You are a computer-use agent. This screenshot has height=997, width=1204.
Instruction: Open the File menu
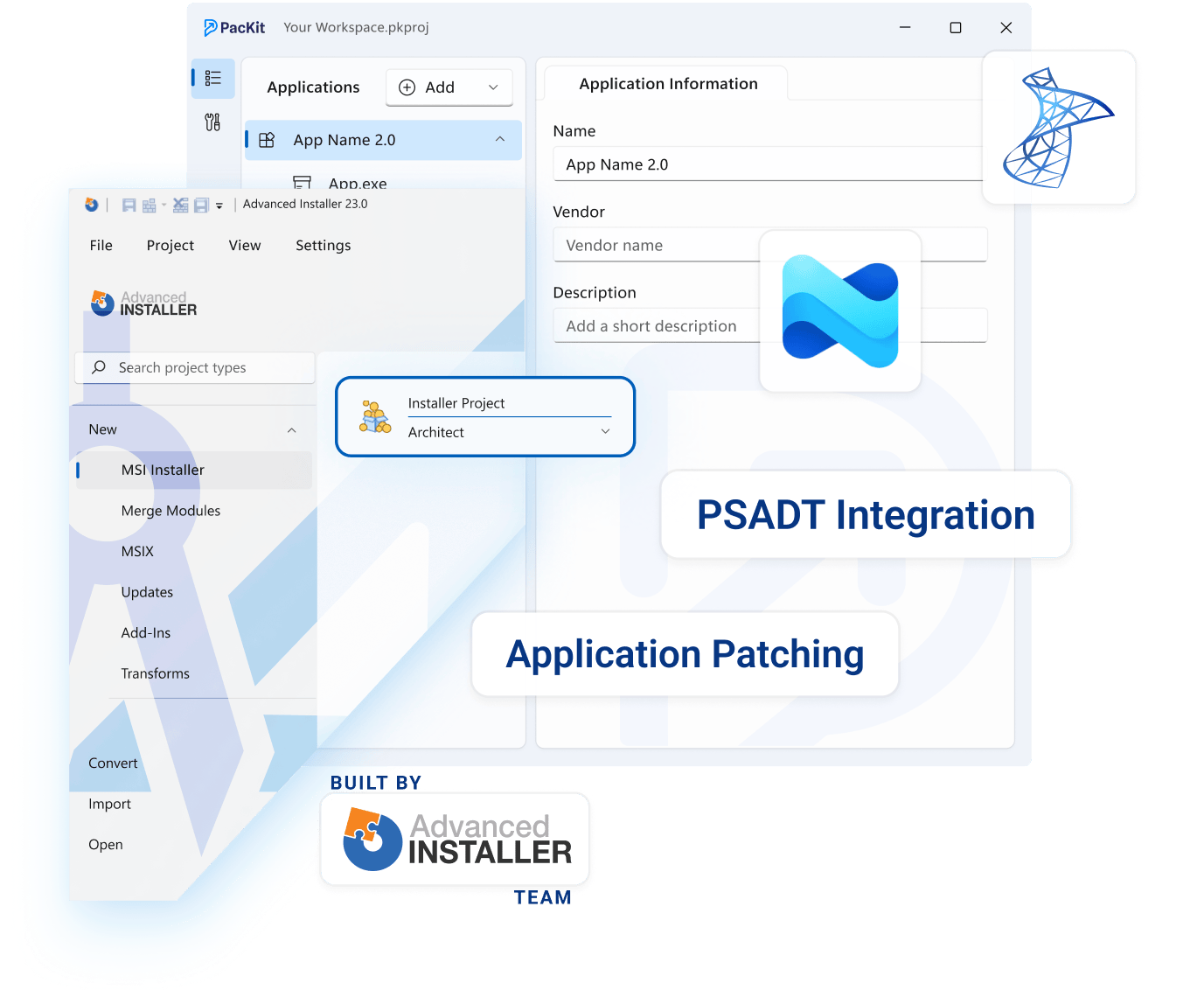pos(101,245)
